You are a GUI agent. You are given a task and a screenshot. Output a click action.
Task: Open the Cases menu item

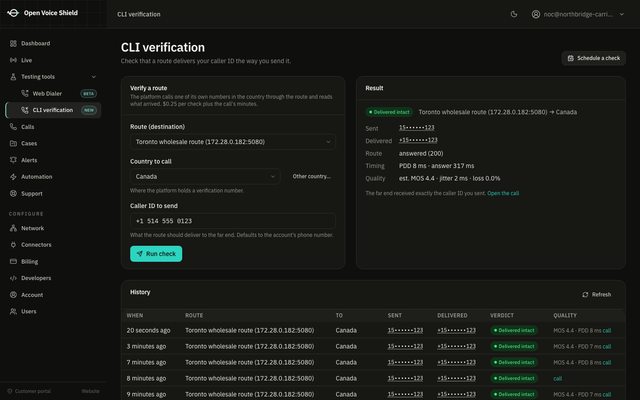point(53,143)
